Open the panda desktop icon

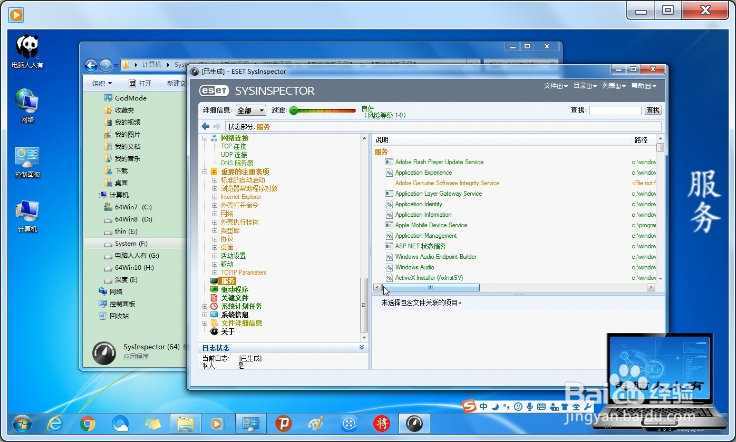(x=27, y=51)
